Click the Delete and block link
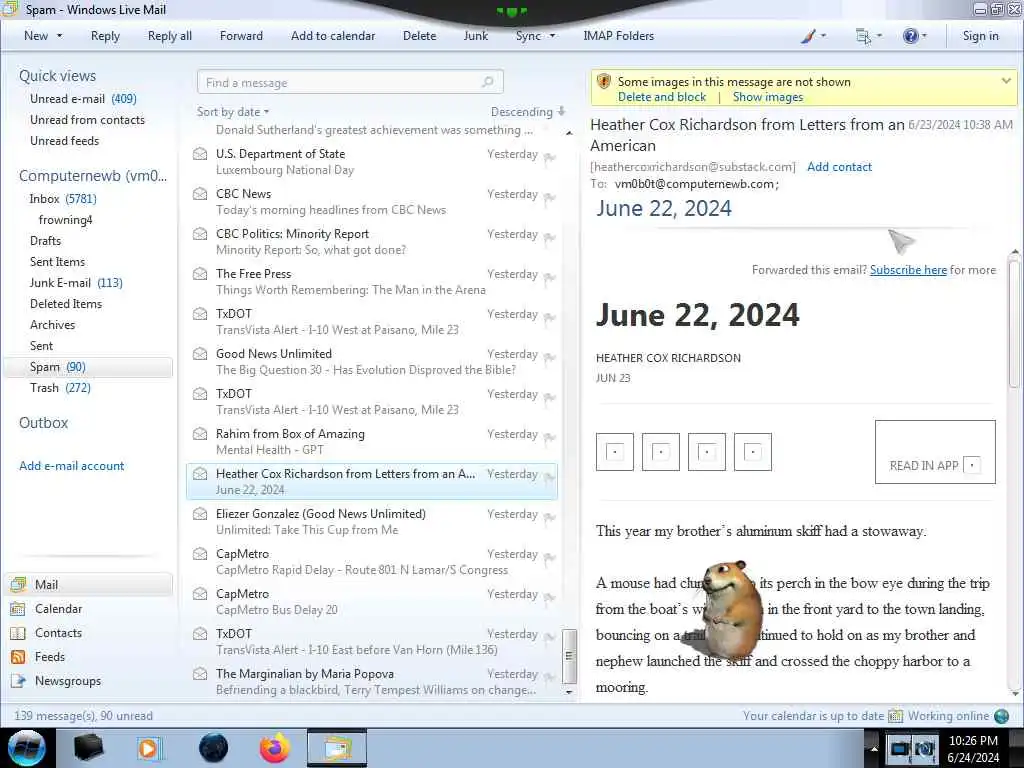 point(662,97)
